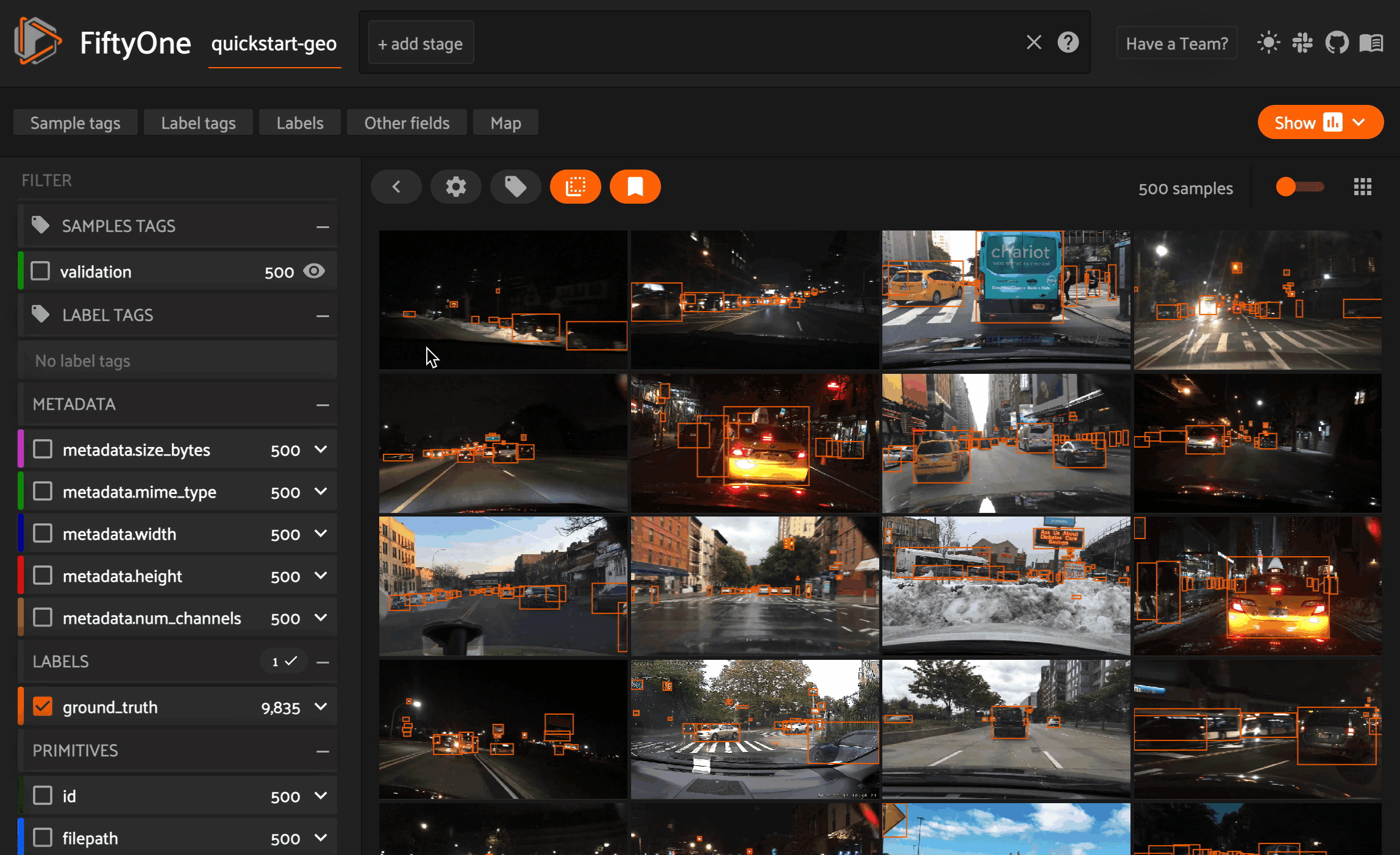This screenshot has width=1400, height=855.
Task: Open the Slack community icon
Action: [1302, 43]
